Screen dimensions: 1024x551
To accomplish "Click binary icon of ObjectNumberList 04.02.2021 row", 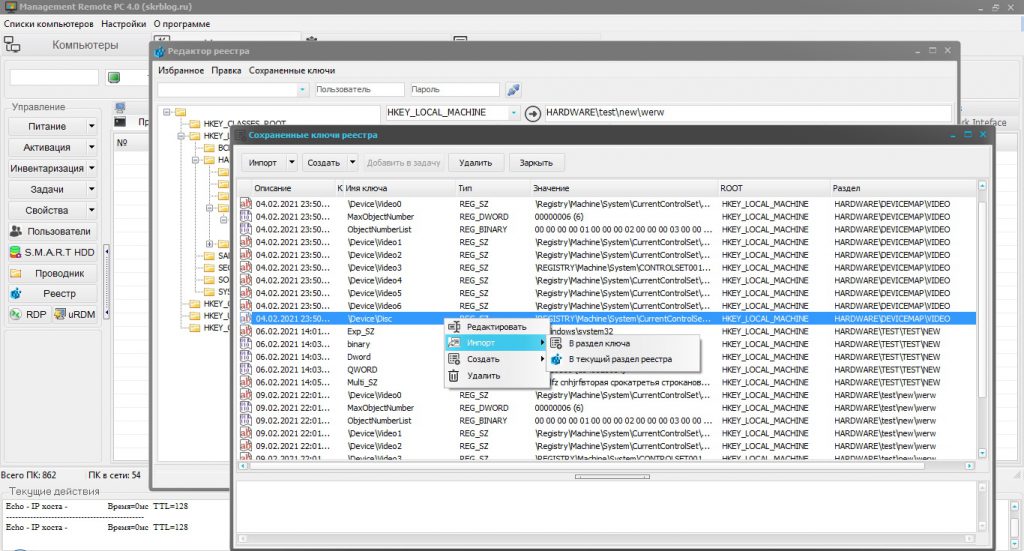I will pos(246,229).
